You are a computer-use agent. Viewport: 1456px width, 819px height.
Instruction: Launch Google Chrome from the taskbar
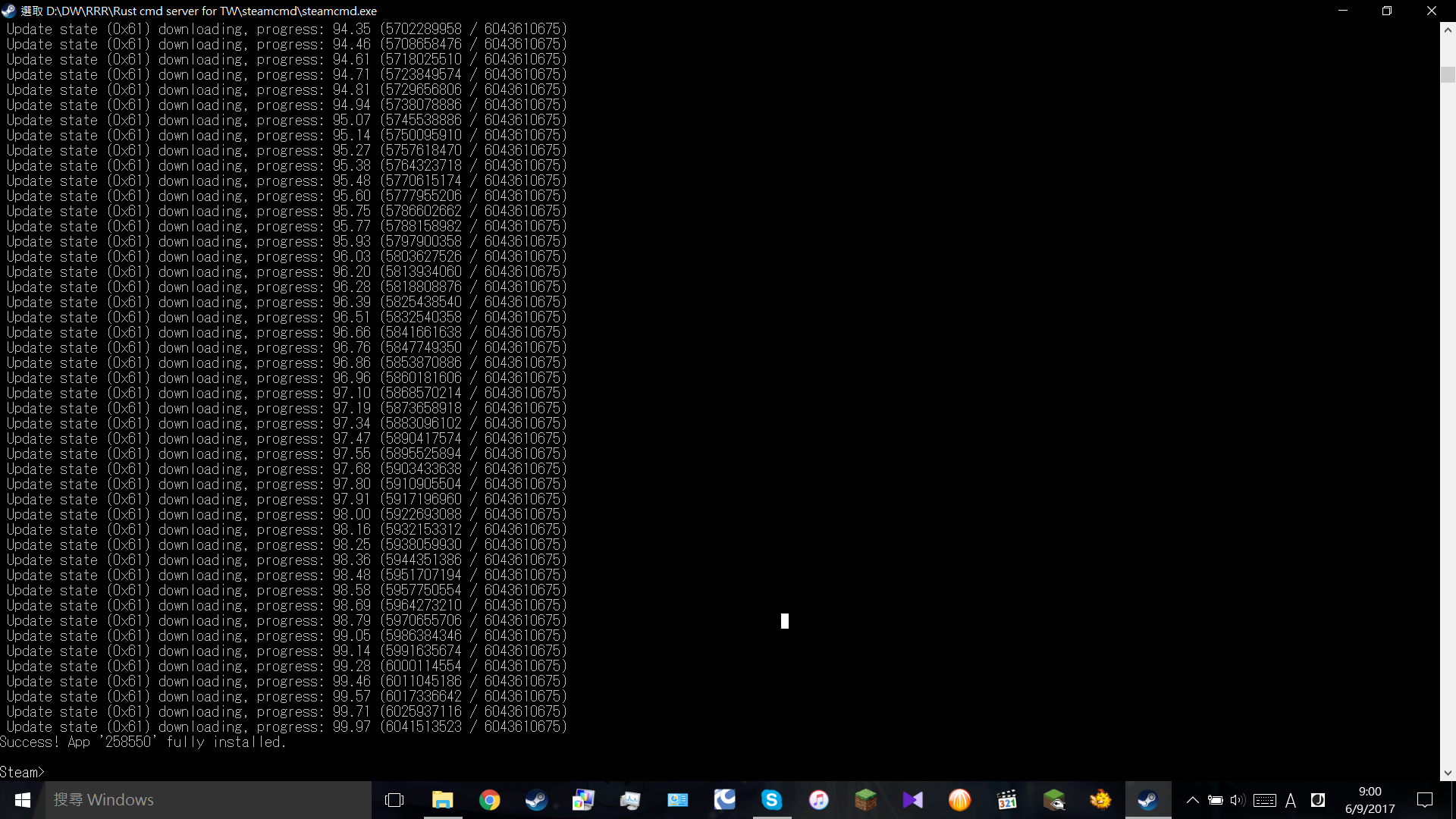489,800
